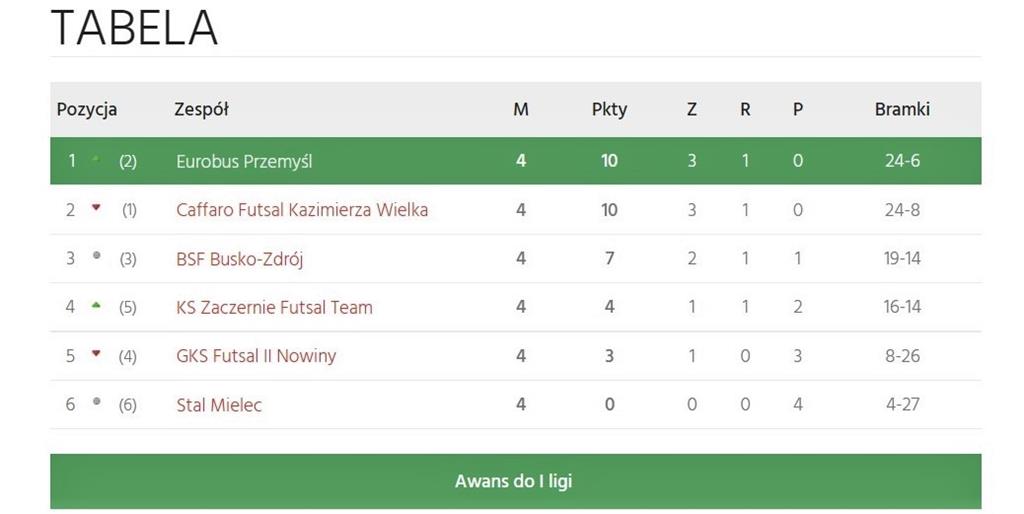The height and width of the screenshot is (514, 1024).
Task: Click the grey dot beside Stal Mielec
Action: pos(96,402)
